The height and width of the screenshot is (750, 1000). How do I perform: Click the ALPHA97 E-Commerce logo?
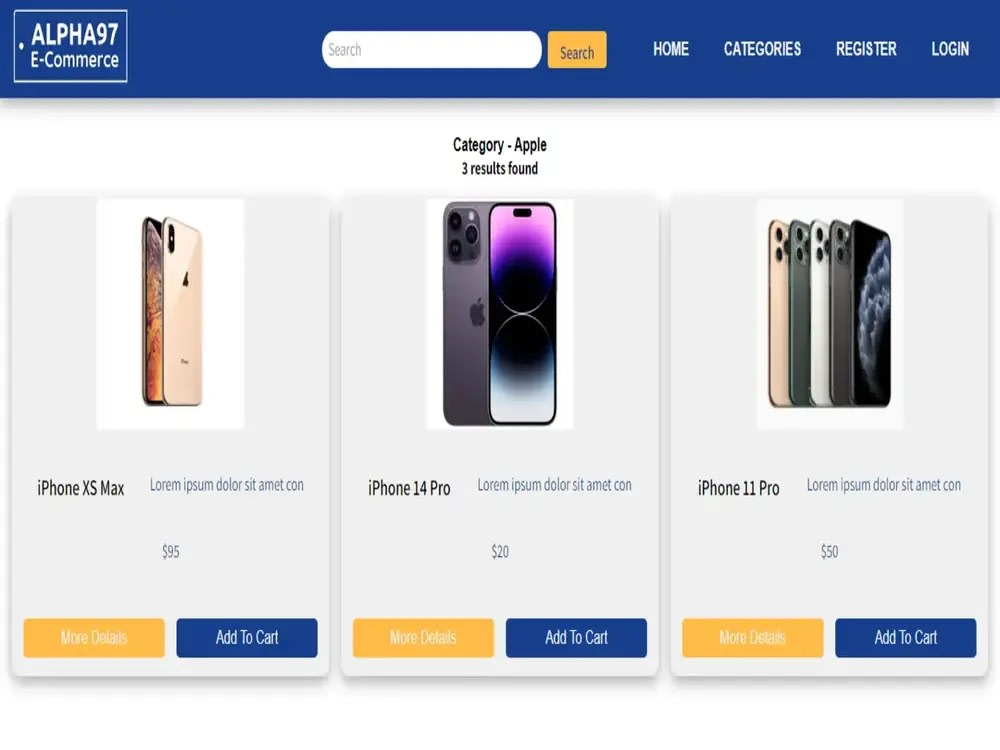pos(71,46)
